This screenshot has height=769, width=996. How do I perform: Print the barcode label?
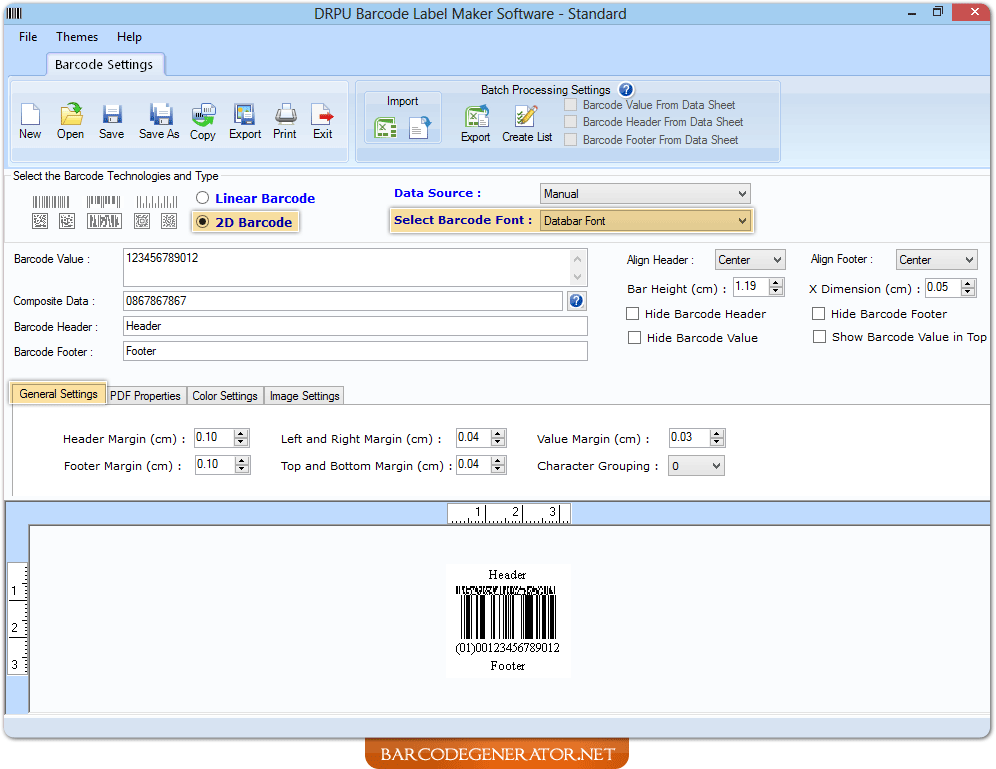tap(285, 120)
